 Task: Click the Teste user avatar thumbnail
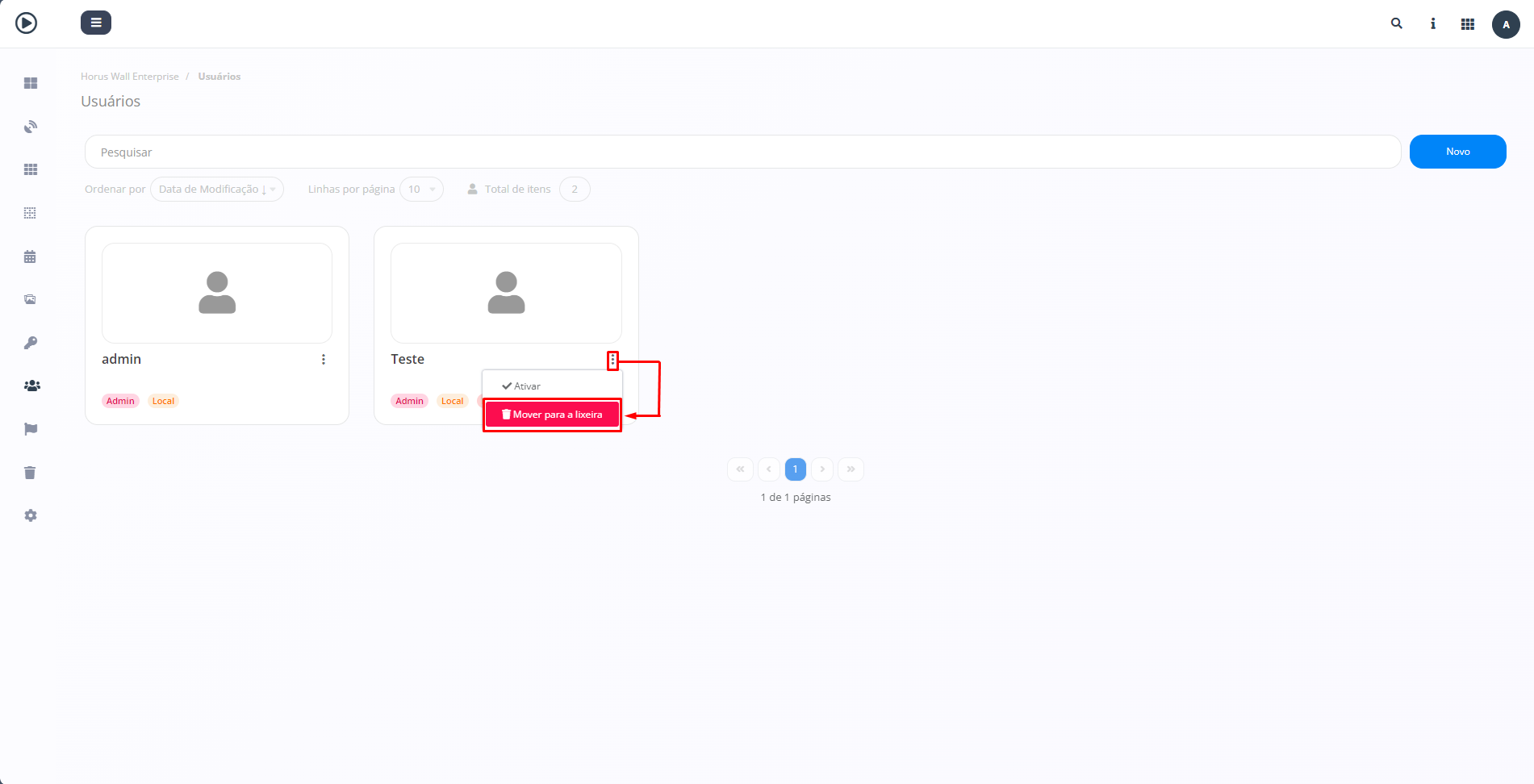[x=506, y=293]
